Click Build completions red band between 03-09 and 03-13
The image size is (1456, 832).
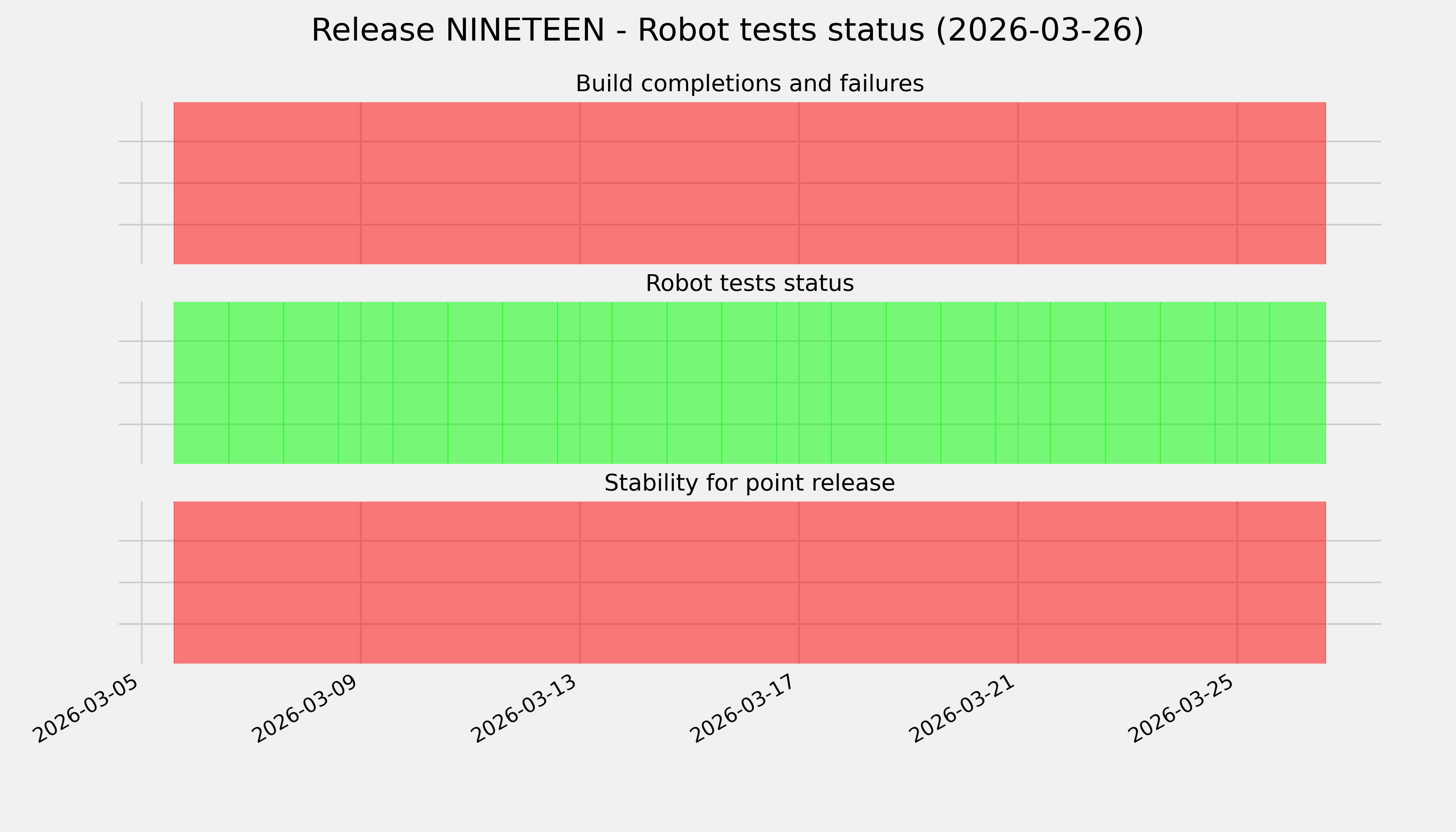(470, 183)
